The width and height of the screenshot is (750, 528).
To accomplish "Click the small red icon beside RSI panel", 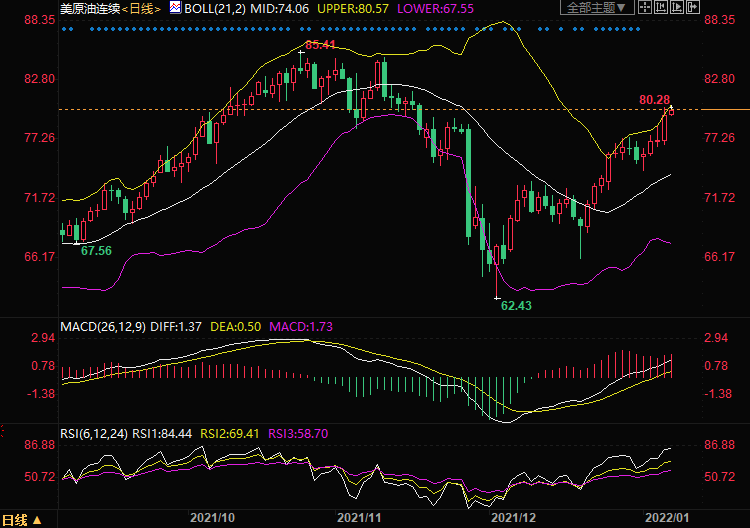I will [4, 433].
